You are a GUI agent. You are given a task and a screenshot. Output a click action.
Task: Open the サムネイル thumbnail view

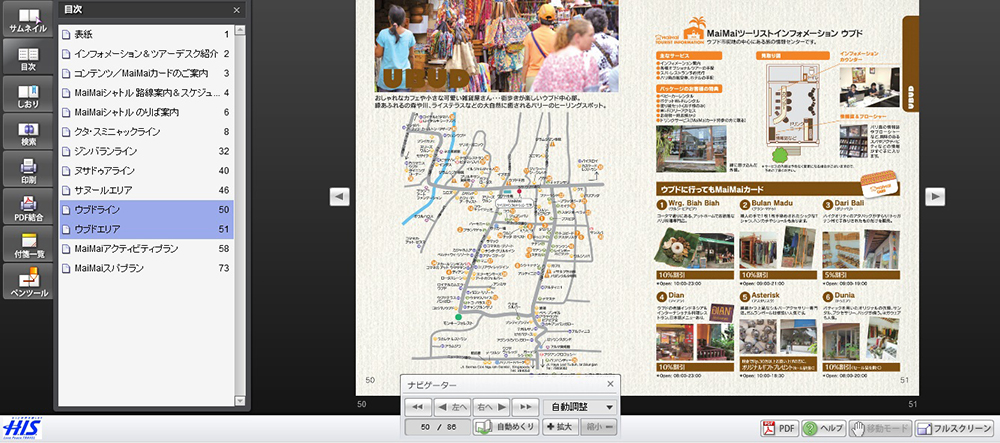pyautogui.click(x=27, y=22)
